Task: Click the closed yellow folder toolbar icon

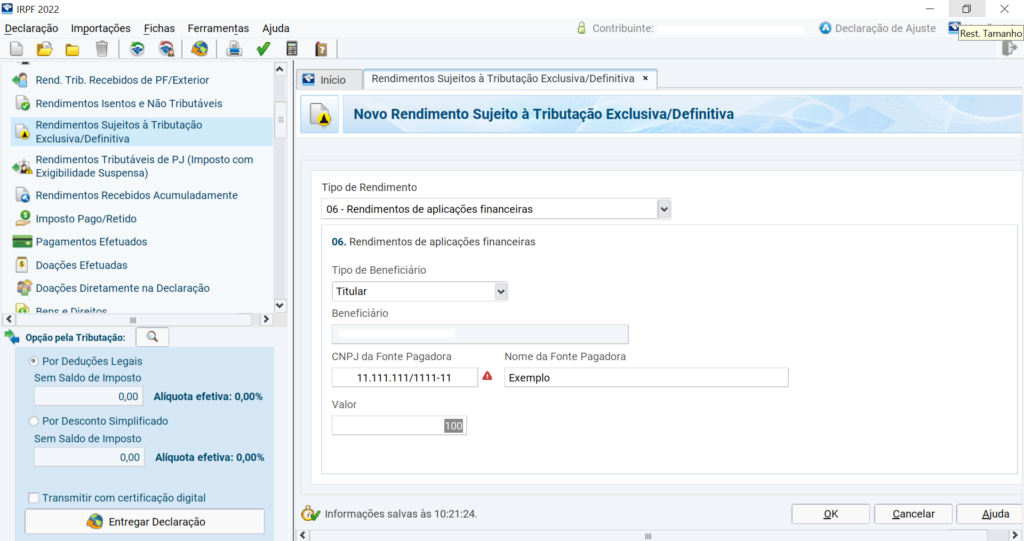Action: point(72,49)
